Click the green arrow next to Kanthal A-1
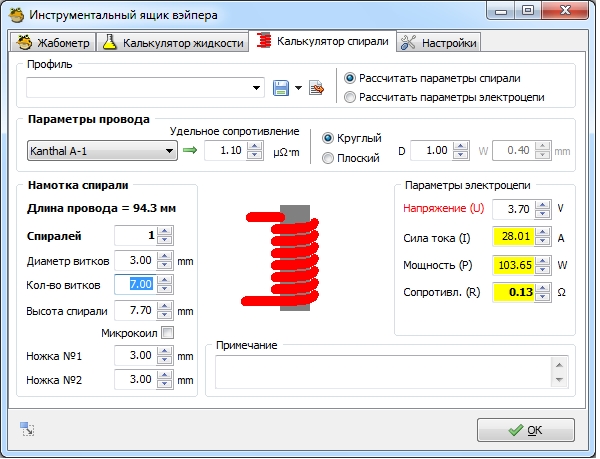Screen dimensions: 600x459 click(190, 151)
